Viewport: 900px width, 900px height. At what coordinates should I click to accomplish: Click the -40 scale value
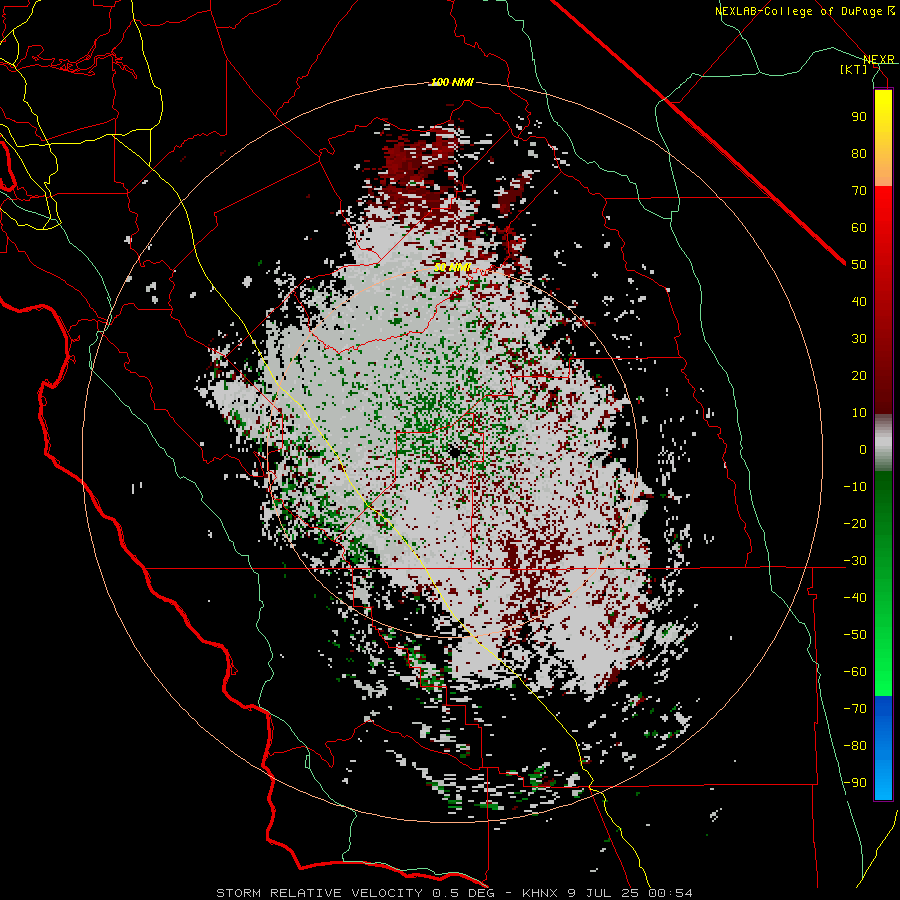[855, 598]
